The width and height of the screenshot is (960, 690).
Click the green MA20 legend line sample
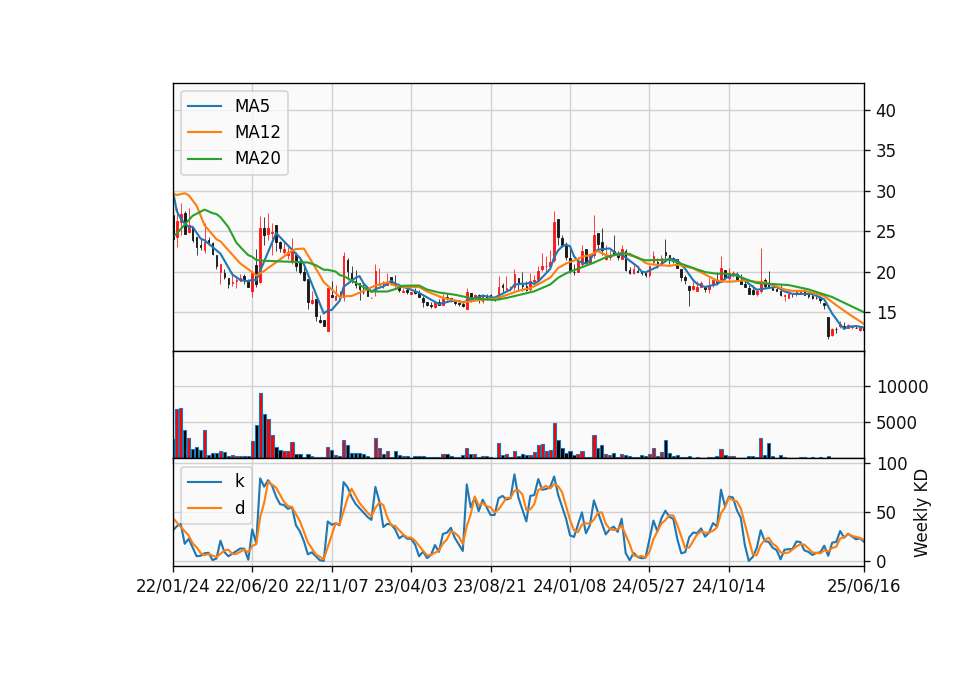click(x=204, y=159)
